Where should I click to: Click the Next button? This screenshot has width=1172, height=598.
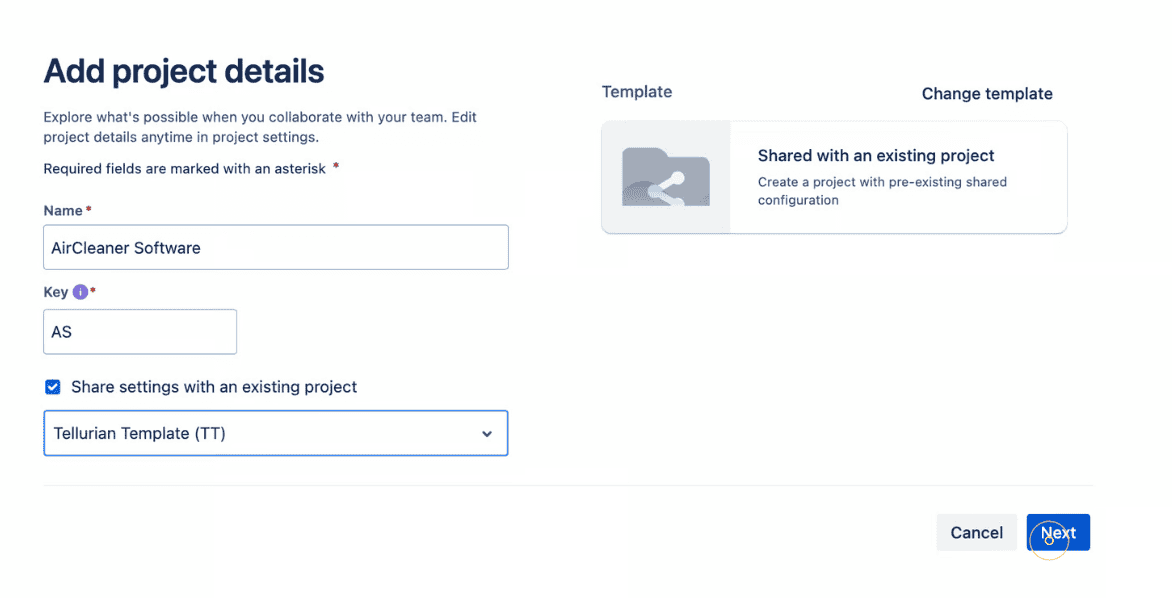click(1058, 532)
